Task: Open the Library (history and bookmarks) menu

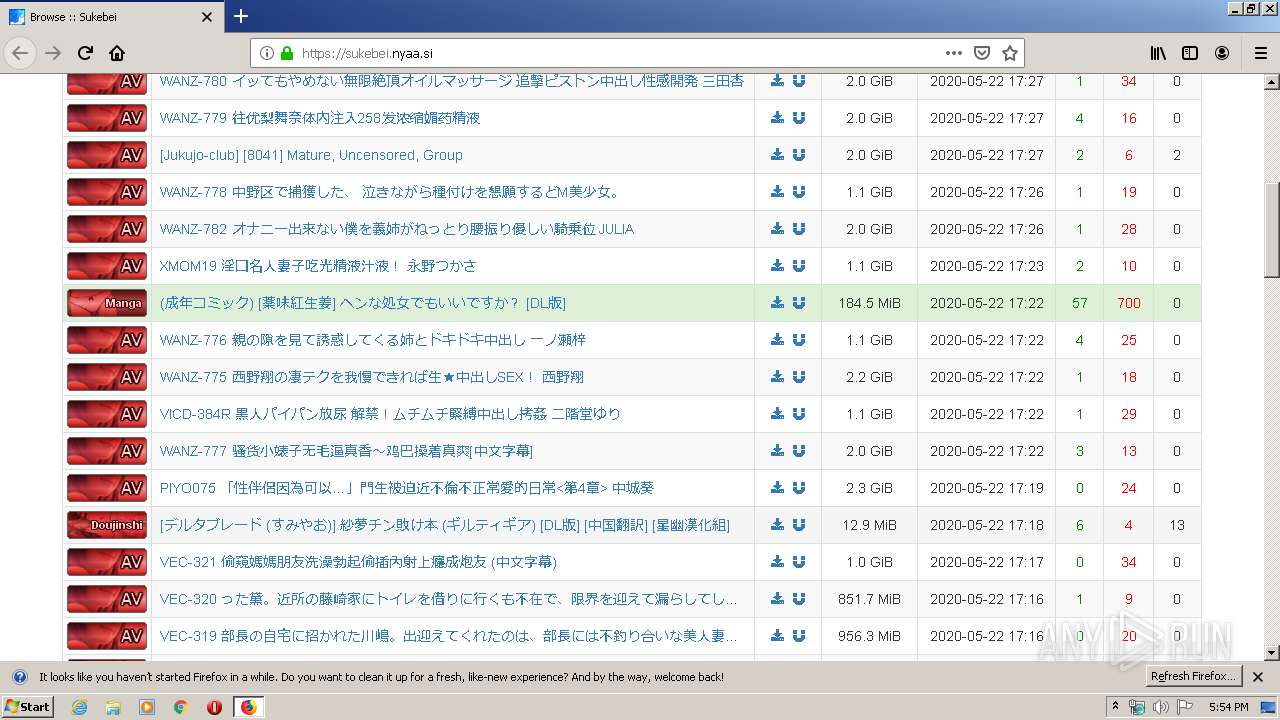Action: [x=1158, y=53]
